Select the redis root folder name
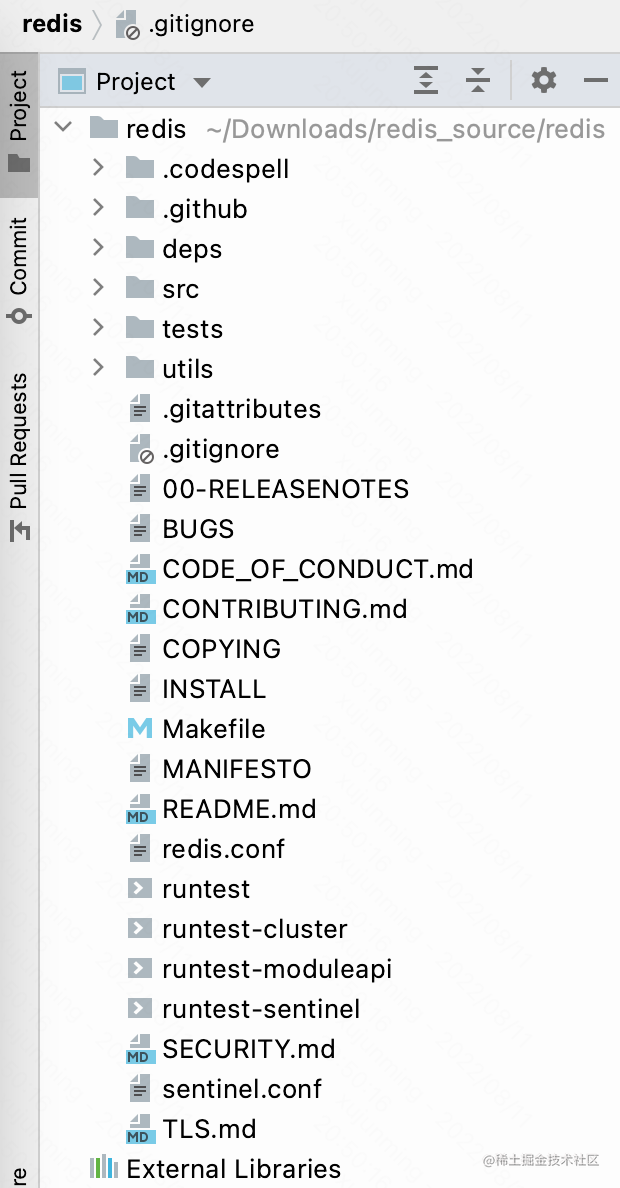Viewport: 620px width, 1188px height. point(156,129)
